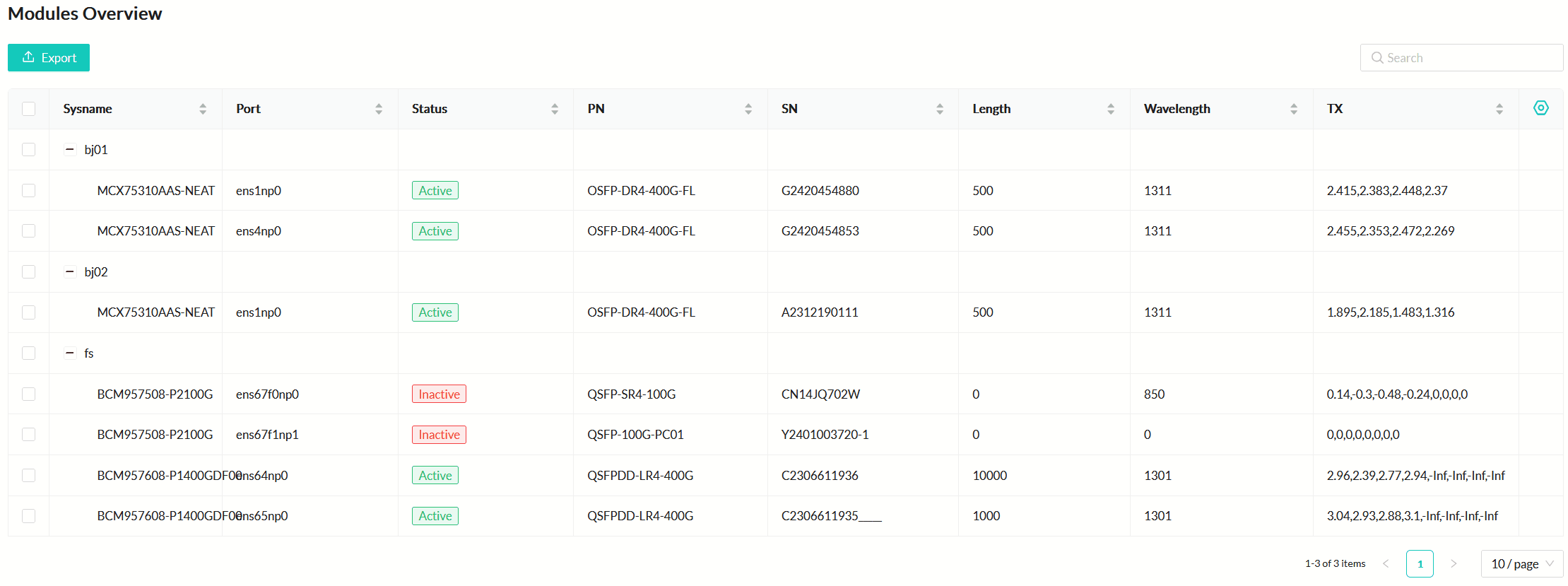Sort table by Sysname column arrows
1568x586 pixels.
[203, 109]
